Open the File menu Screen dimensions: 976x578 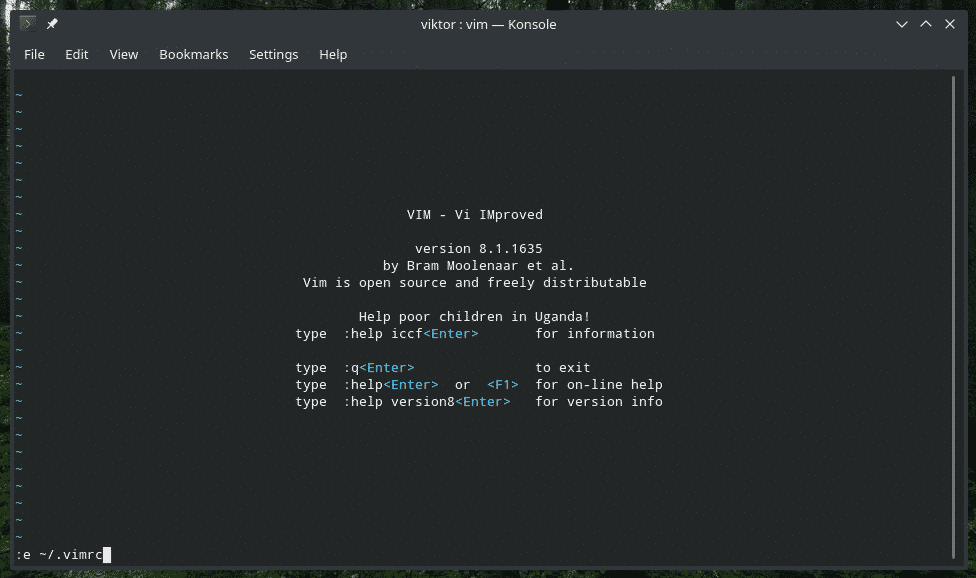(34, 54)
